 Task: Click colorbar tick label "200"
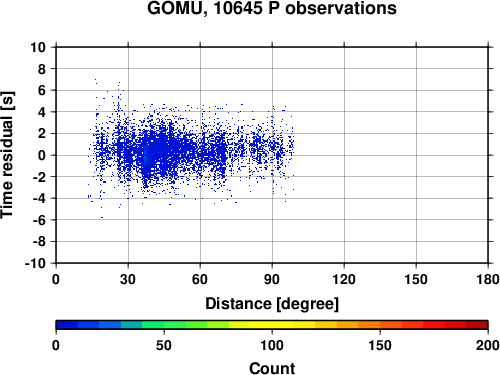[488, 345]
